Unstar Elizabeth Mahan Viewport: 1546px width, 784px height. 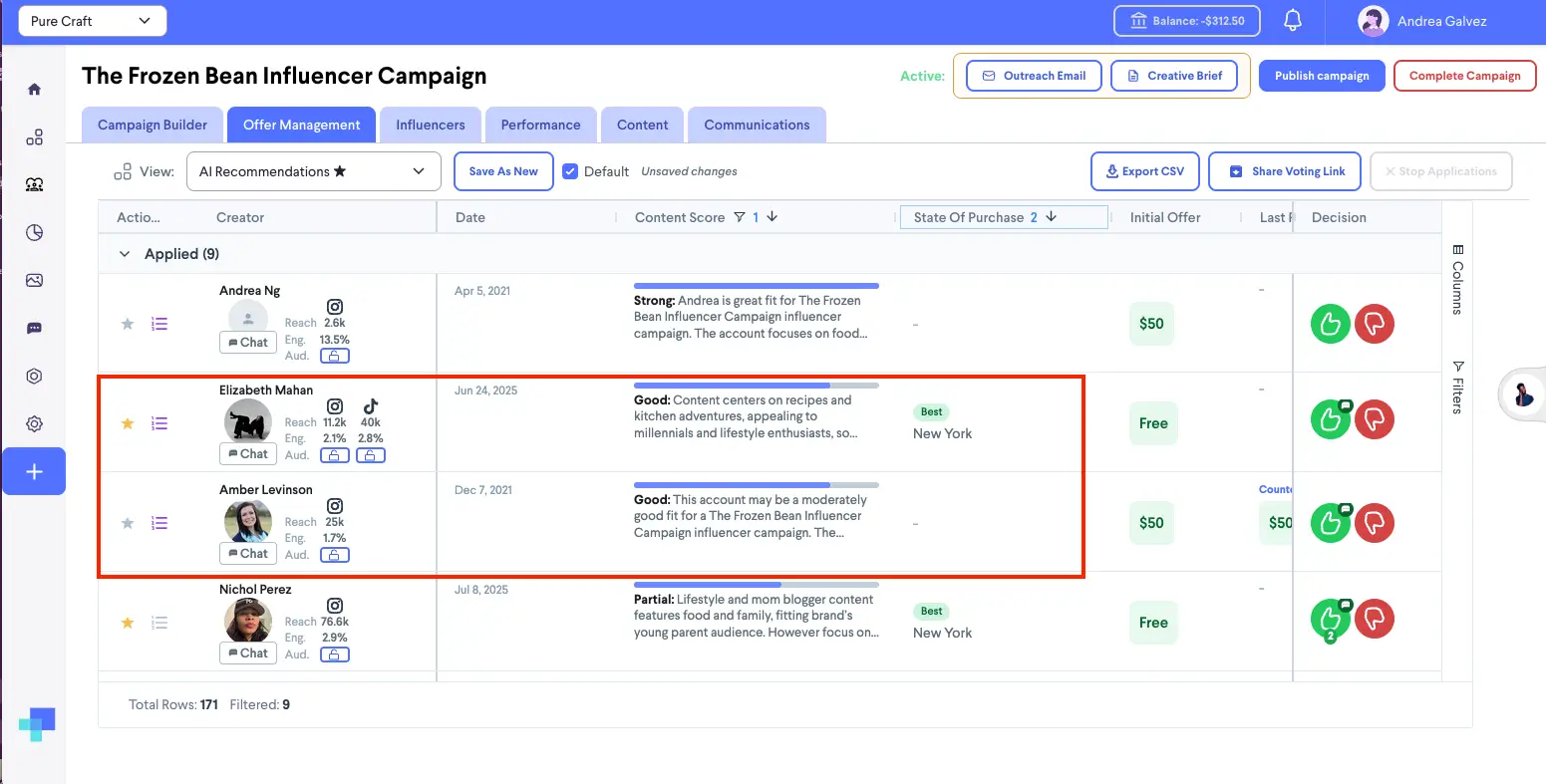pyautogui.click(x=128, y=423)
